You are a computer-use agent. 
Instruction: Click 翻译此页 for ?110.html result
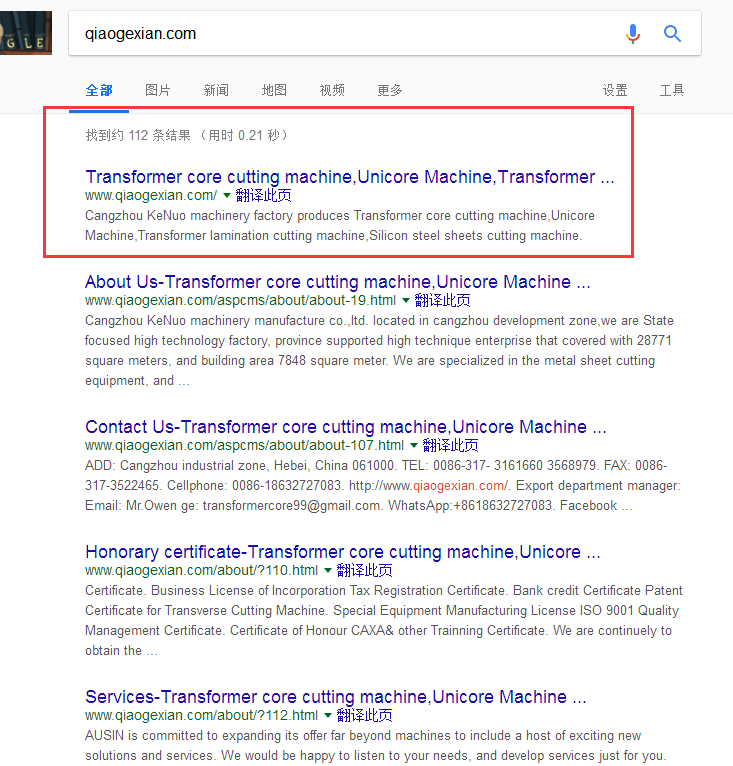(x=364, y=571)
